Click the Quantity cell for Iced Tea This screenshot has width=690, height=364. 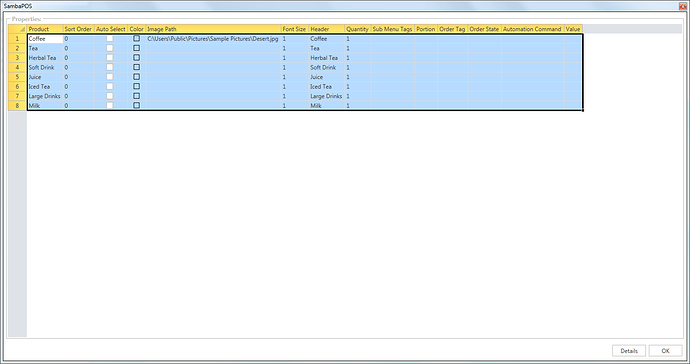tap(357, 87)
